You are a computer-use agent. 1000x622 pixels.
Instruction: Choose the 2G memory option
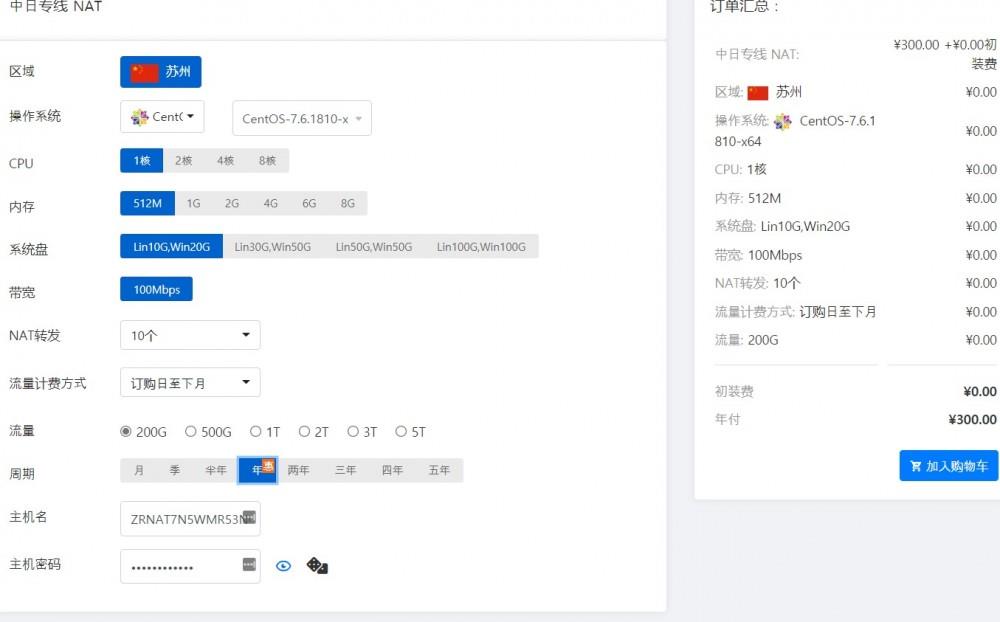pyautogui.click(x=232, y=203)
